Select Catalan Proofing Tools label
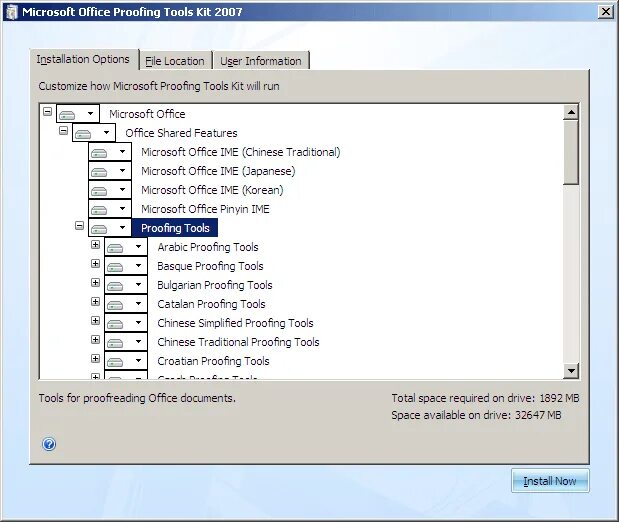The height and width of the screenshot is (522, 619). point(211,304)
